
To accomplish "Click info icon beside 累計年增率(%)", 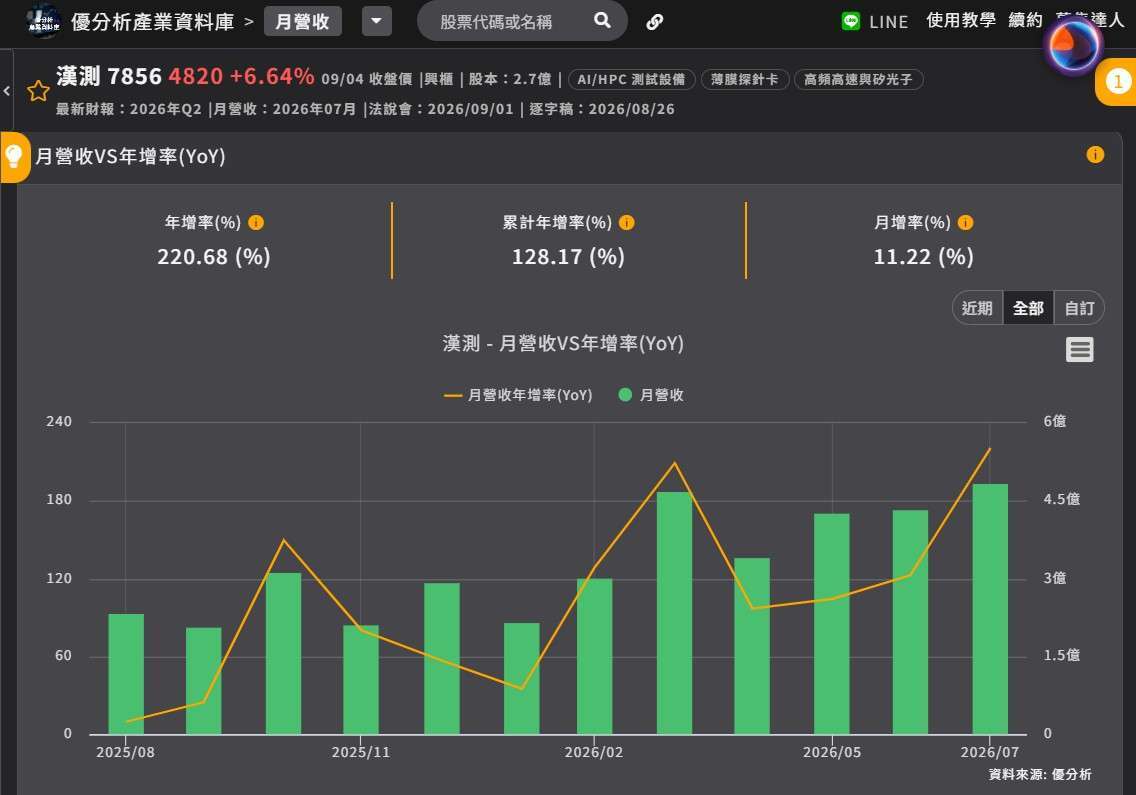I will pyautogui.click(x=627, y=222).
